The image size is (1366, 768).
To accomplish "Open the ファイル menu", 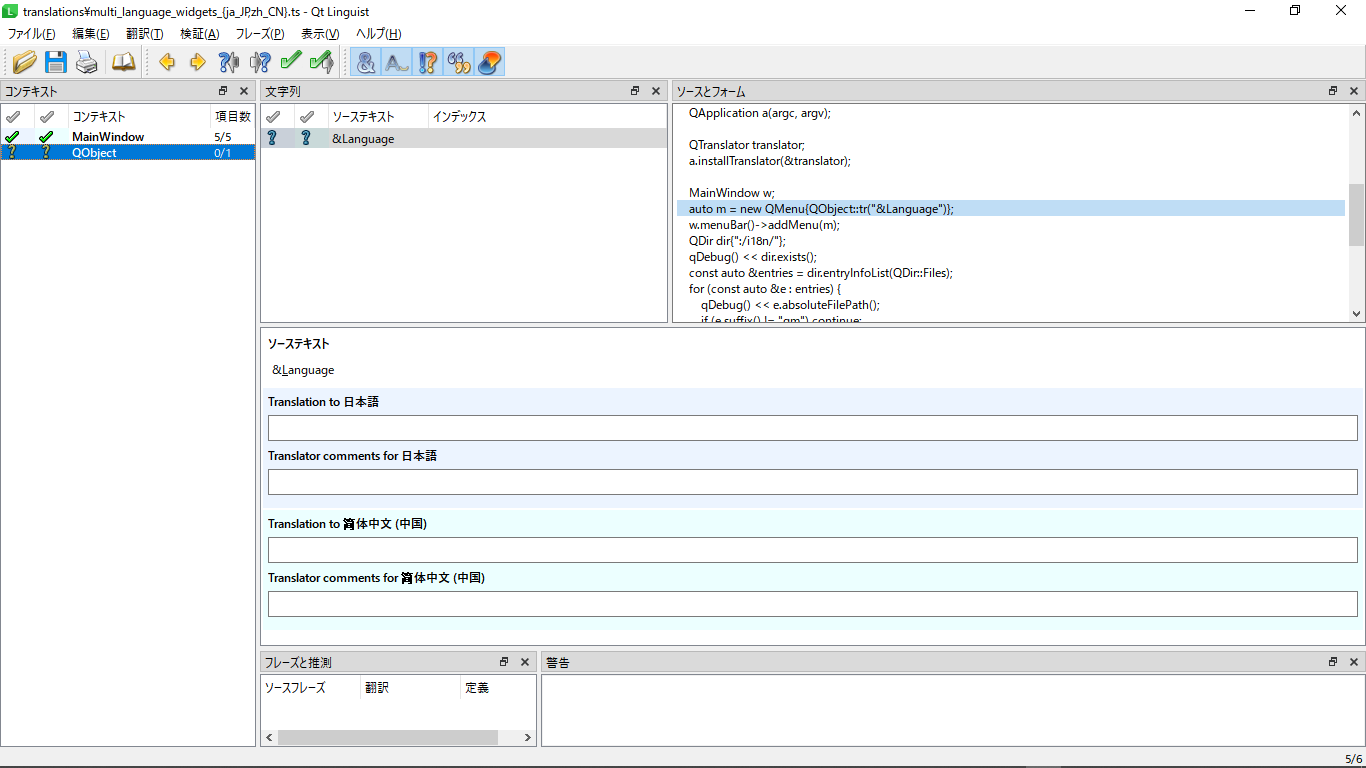I will (x=32, y=34).
